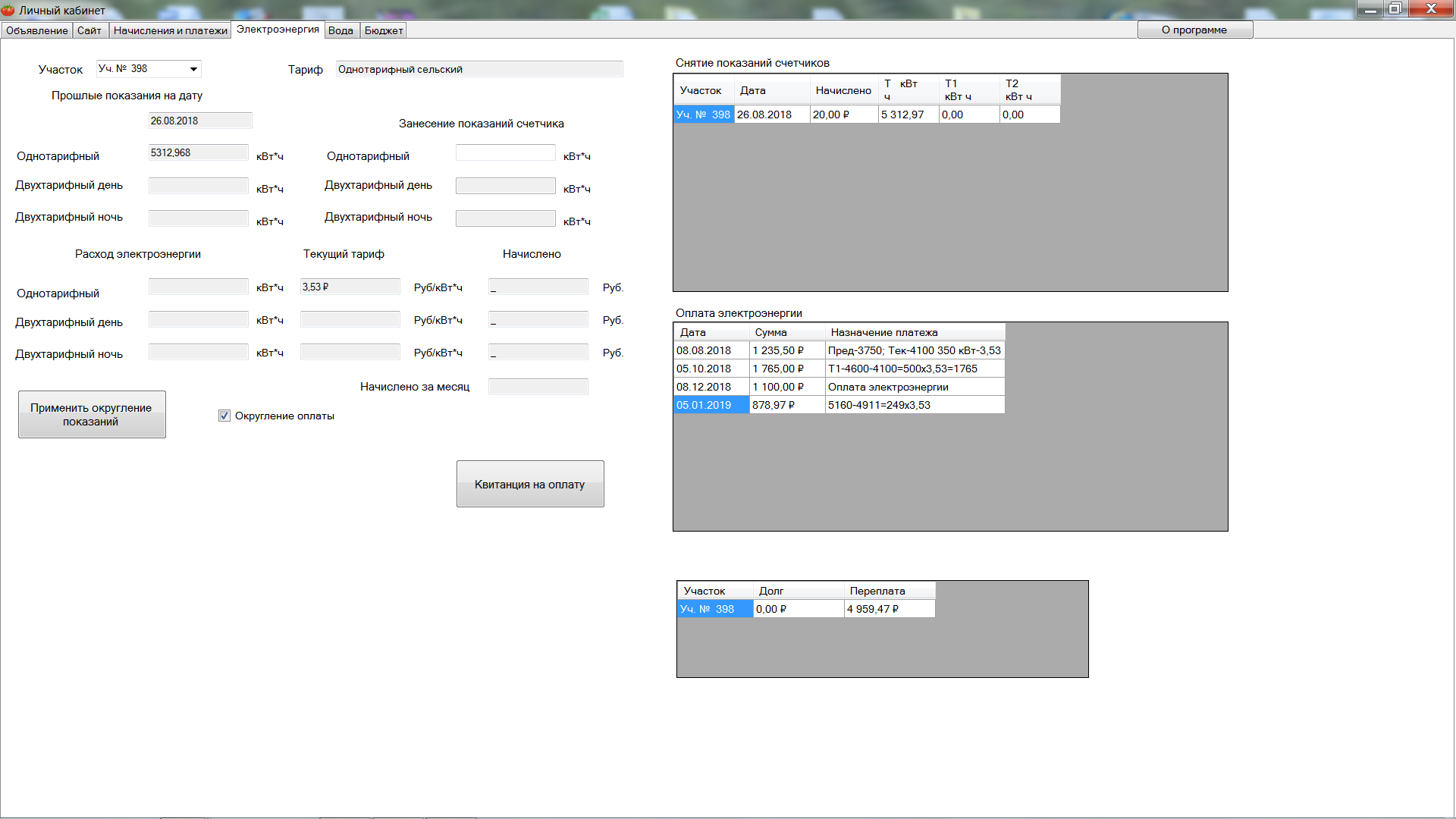Open the Сайт tab
Image resolution: width=1456 pixels, height=819 pixels.
pos(89,30)
